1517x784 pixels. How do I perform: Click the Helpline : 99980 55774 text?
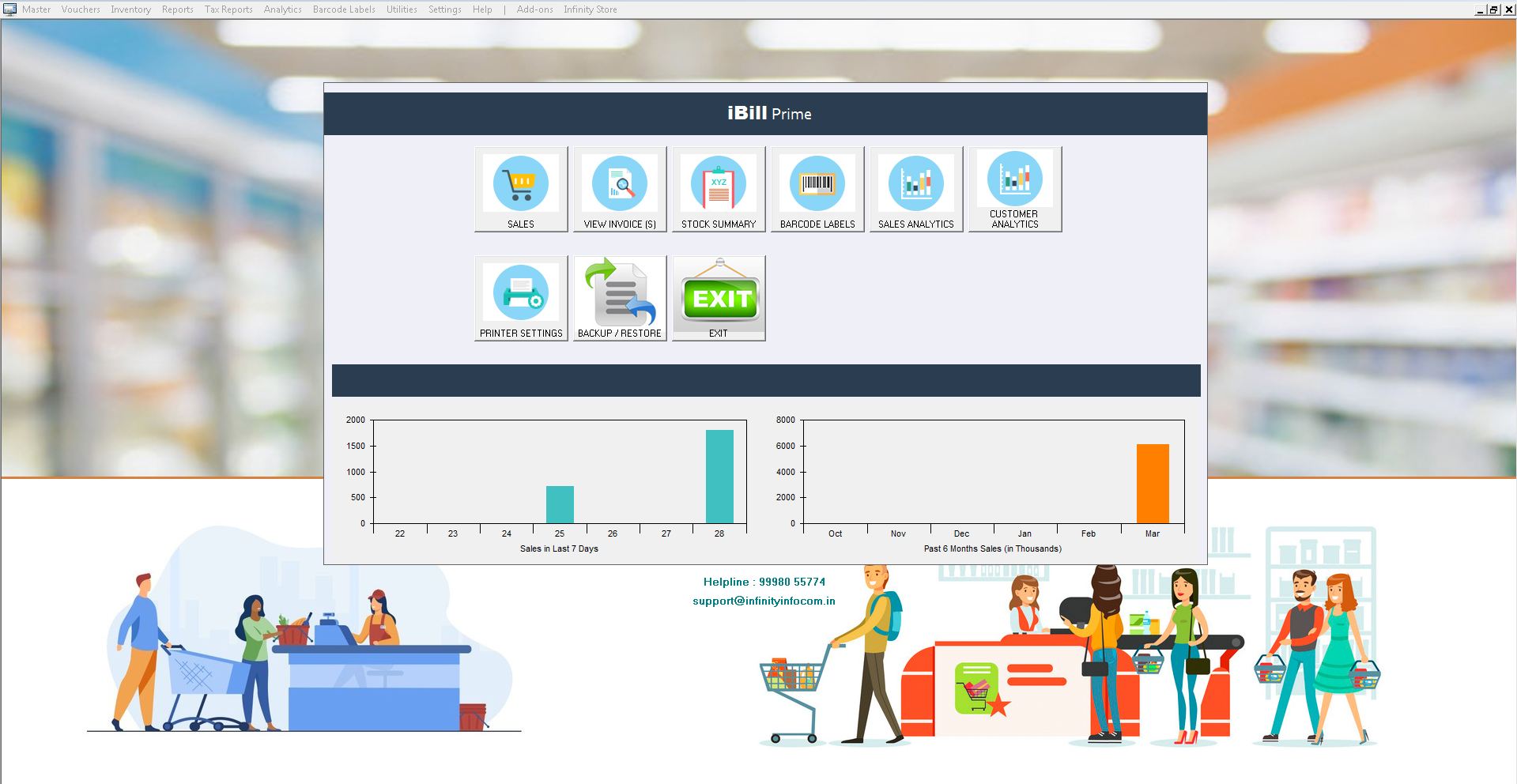click(764, 582)
